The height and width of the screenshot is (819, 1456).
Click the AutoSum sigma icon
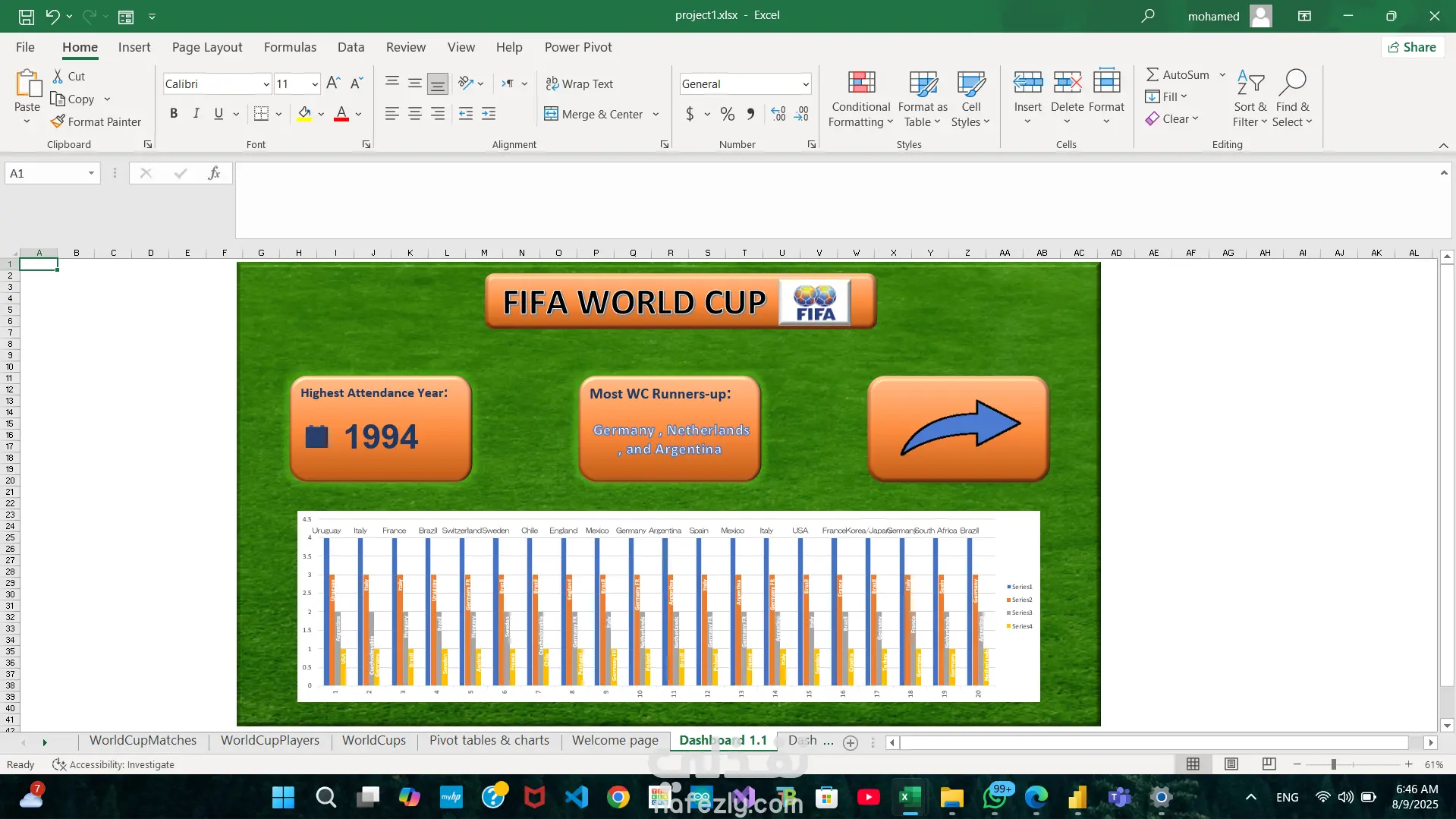click(1152, 74)
